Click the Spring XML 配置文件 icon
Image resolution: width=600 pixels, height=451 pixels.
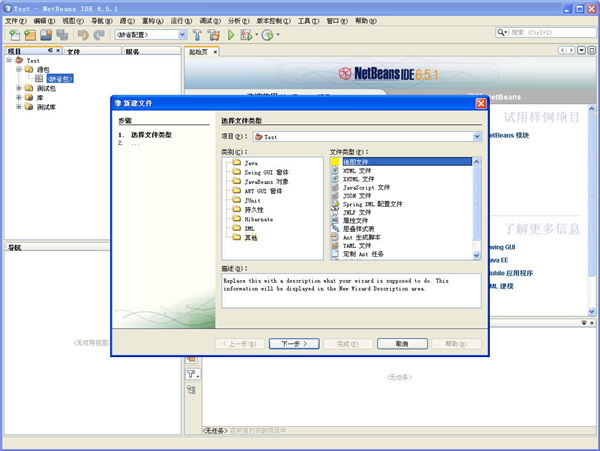click(x=335, y=204)
